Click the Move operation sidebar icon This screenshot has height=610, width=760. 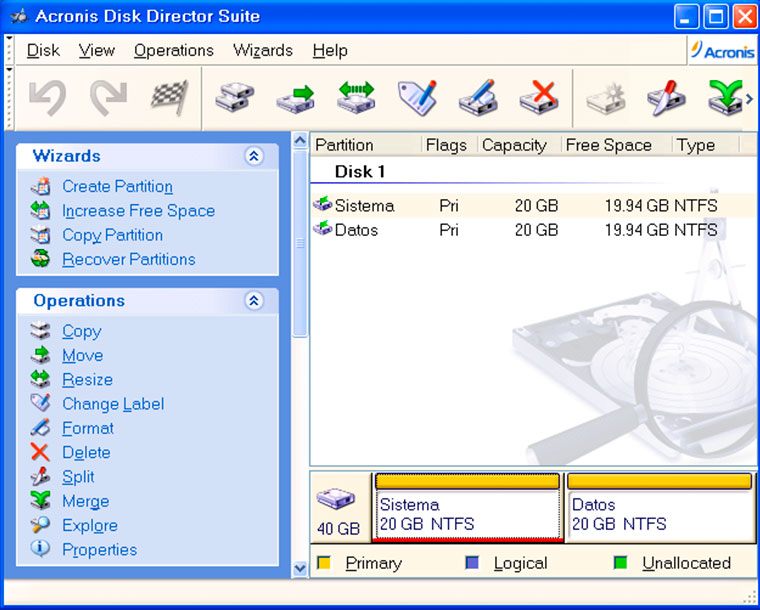coord(40,355)
